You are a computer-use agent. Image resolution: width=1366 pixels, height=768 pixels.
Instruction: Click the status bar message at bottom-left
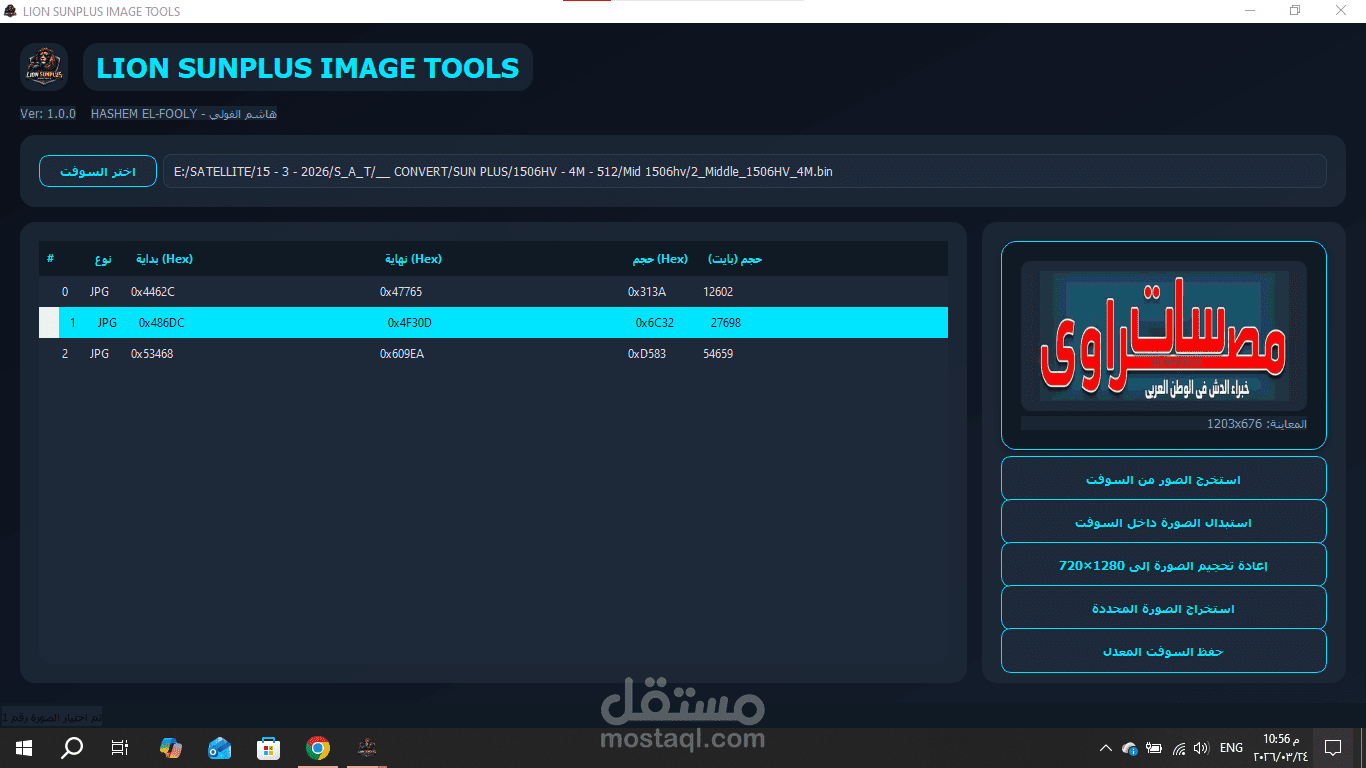pos(51,718)
